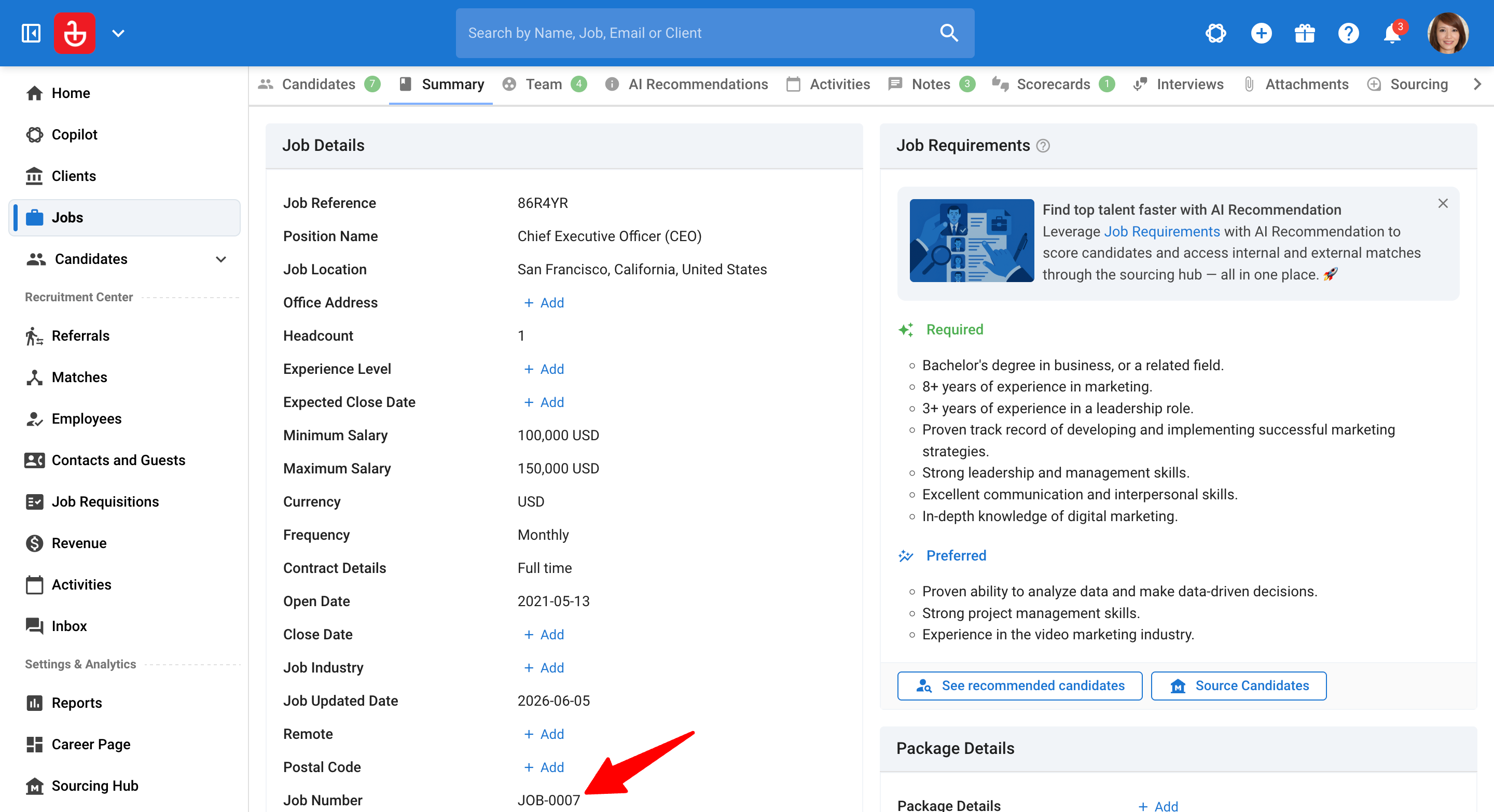Switch to the Candidates tab
Screen dimensions: 1494x812
point(319,85)
